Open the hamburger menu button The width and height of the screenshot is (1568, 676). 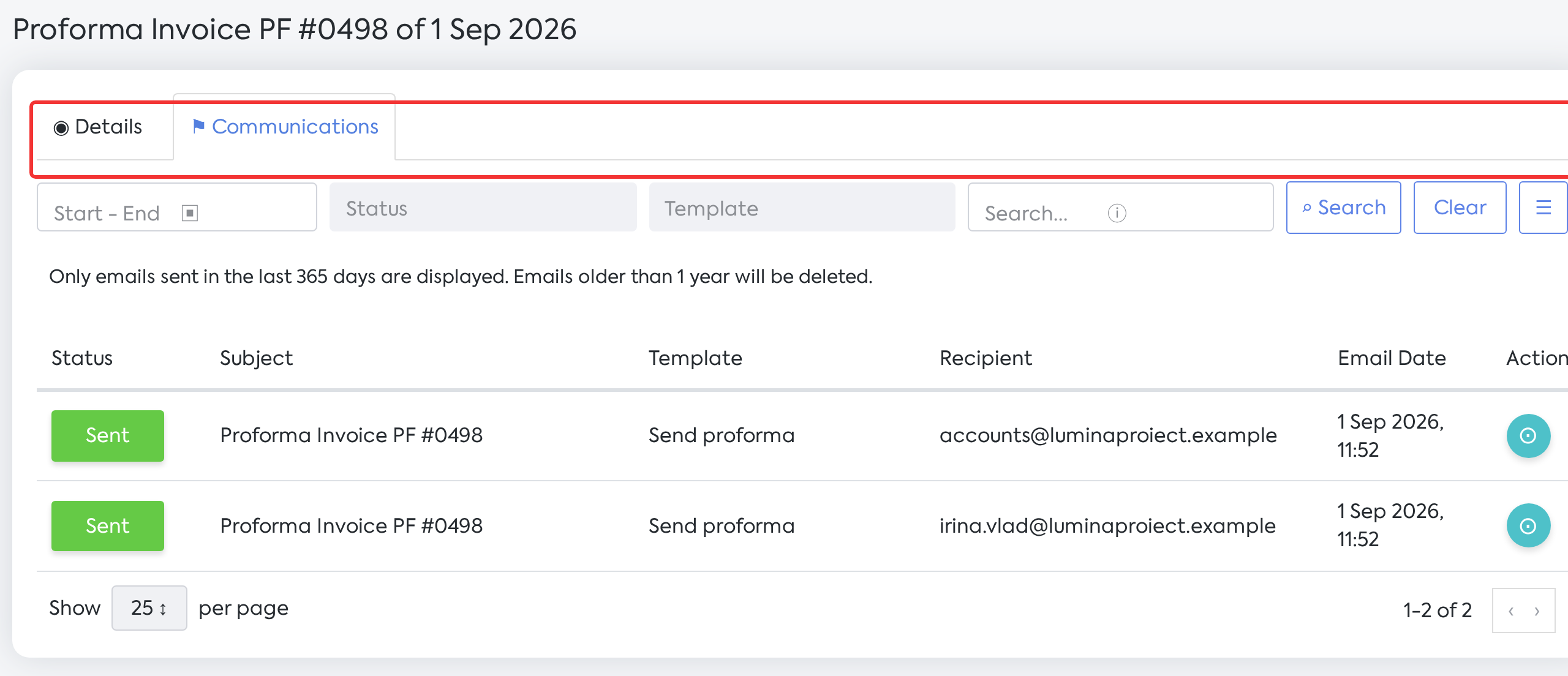tap(1543, 208)
